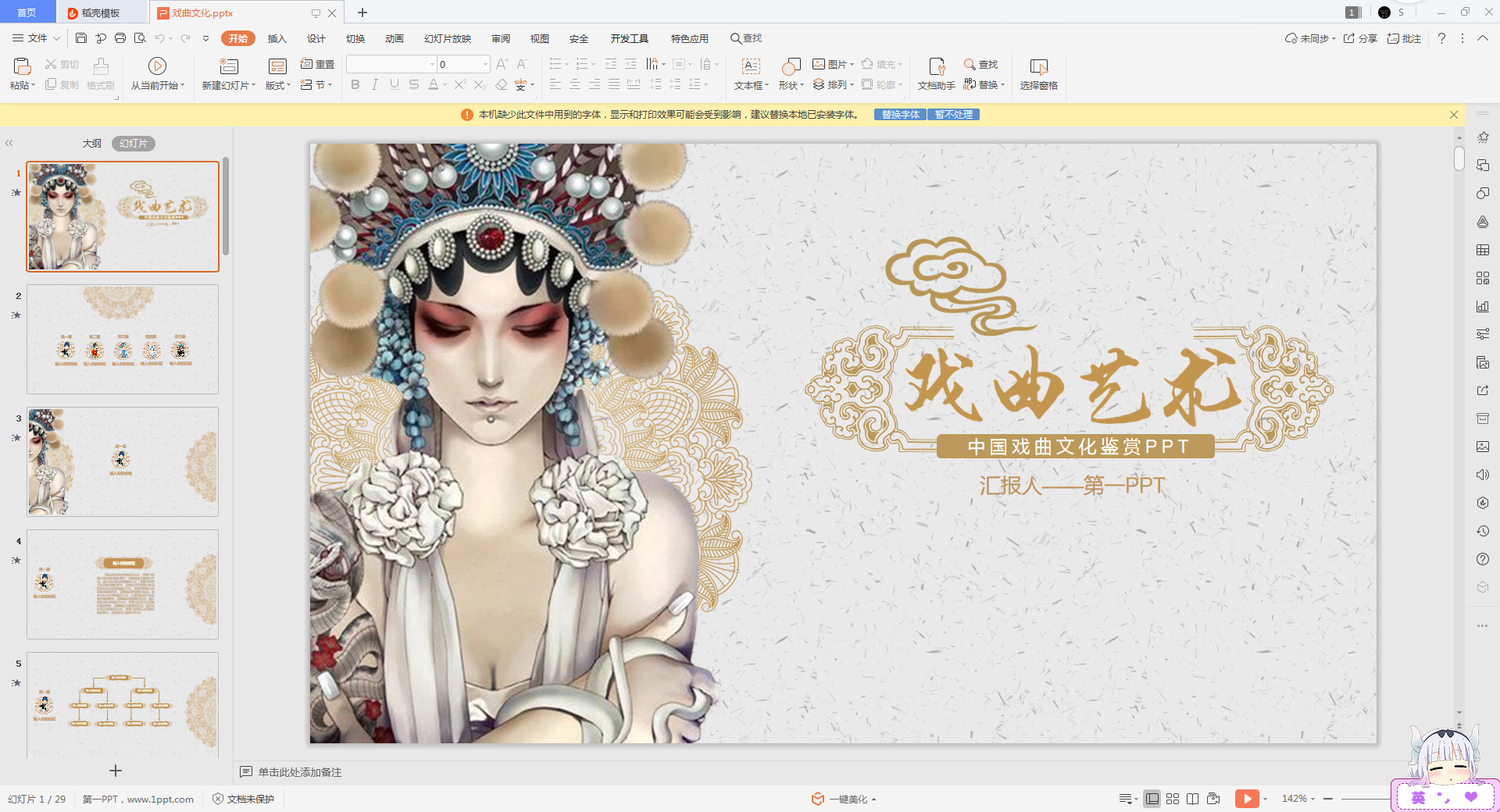Click the audio speaker icon in right sidebar
This screenshot has width=1500, height=812.
pyautogui.click(x=1483, y=475)
